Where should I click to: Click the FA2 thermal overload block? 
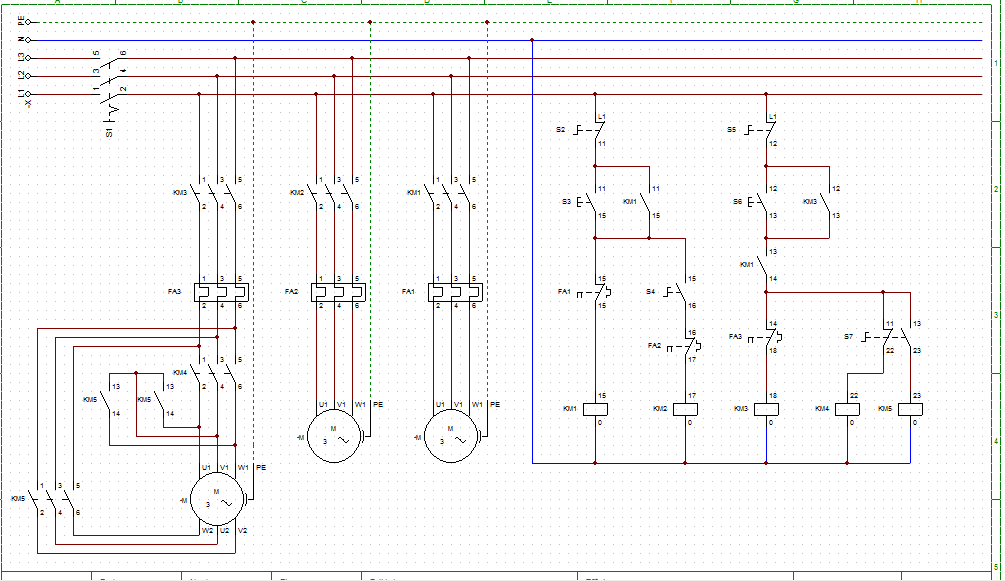point(336,291)
